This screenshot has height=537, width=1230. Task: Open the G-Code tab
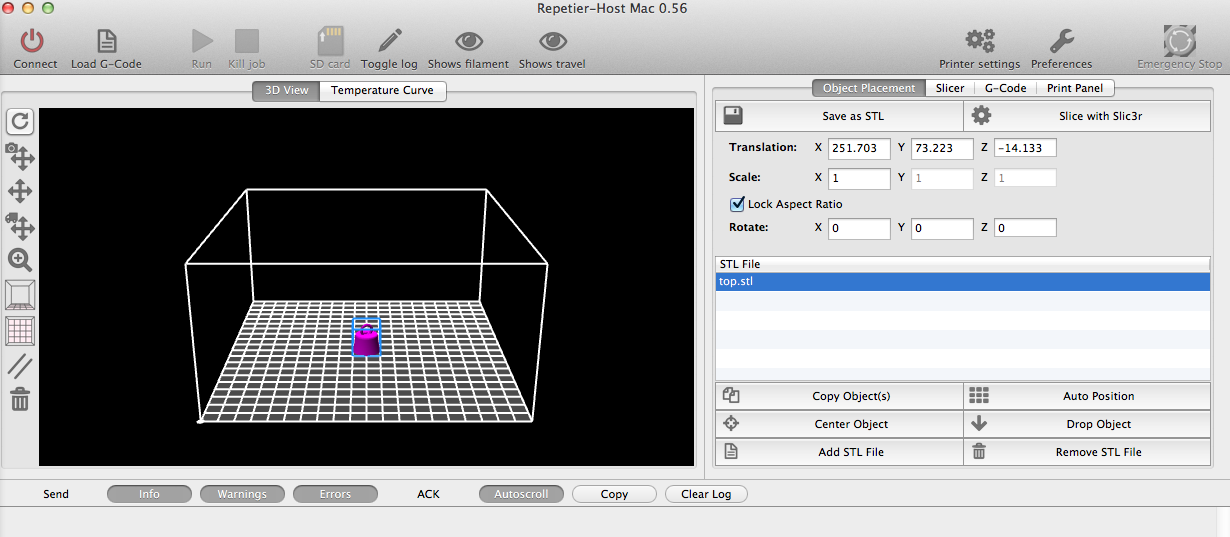[1005, 88]
